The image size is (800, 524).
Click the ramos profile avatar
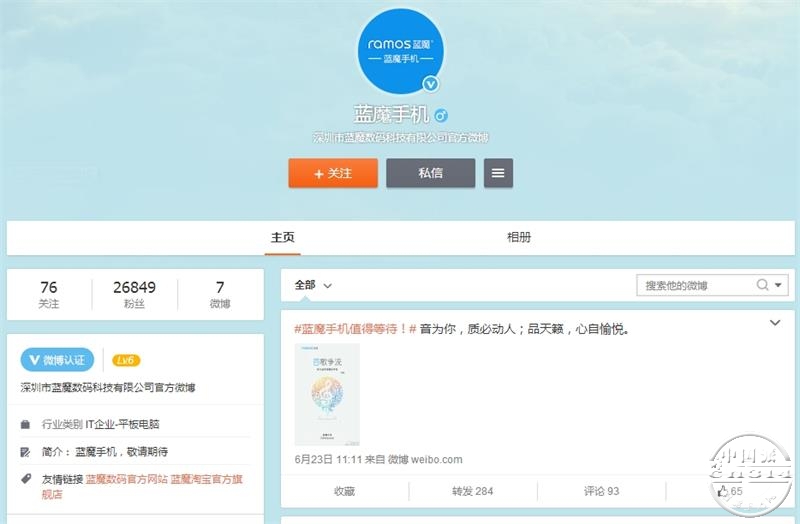point(401,52)
